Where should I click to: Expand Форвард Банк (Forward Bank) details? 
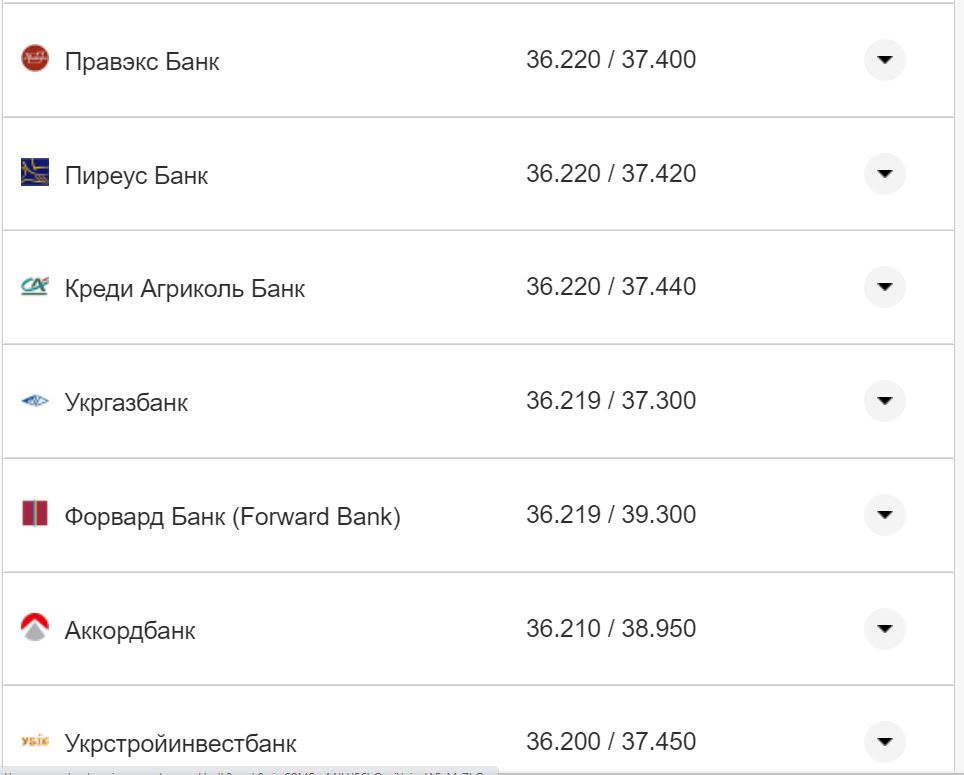(884, 515)
